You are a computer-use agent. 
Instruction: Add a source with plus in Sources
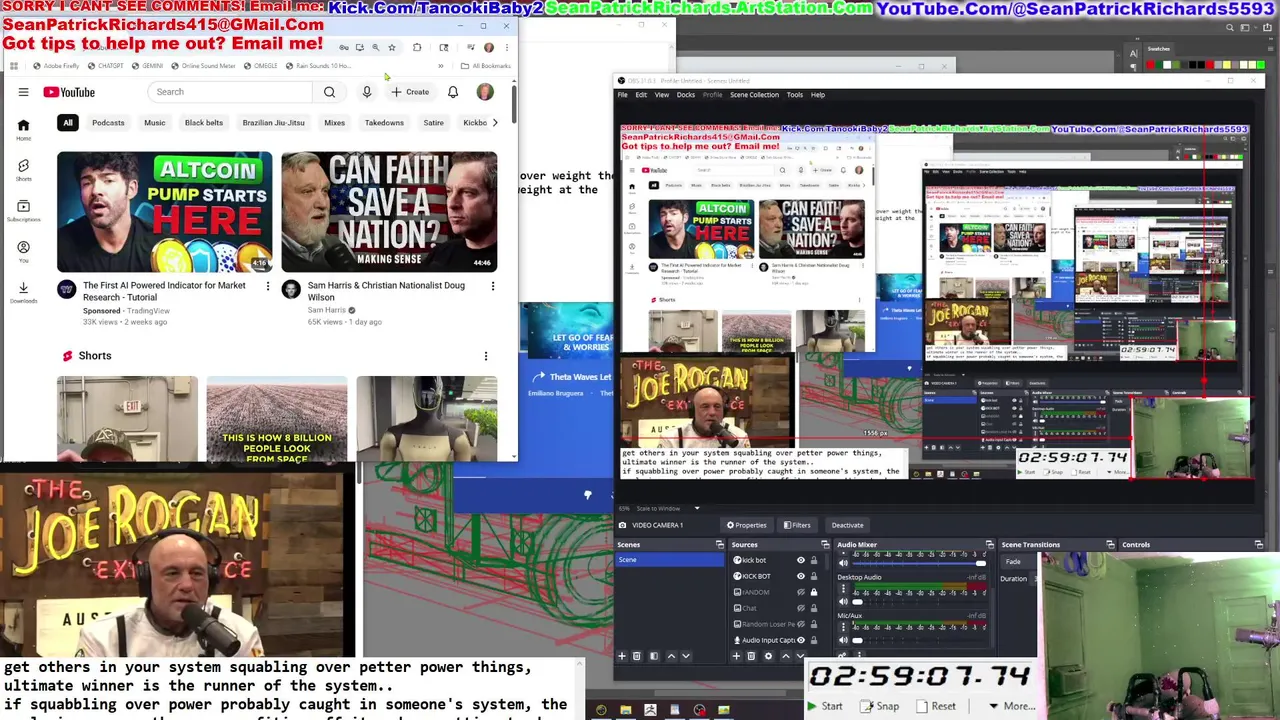click(x=737, y=656)
